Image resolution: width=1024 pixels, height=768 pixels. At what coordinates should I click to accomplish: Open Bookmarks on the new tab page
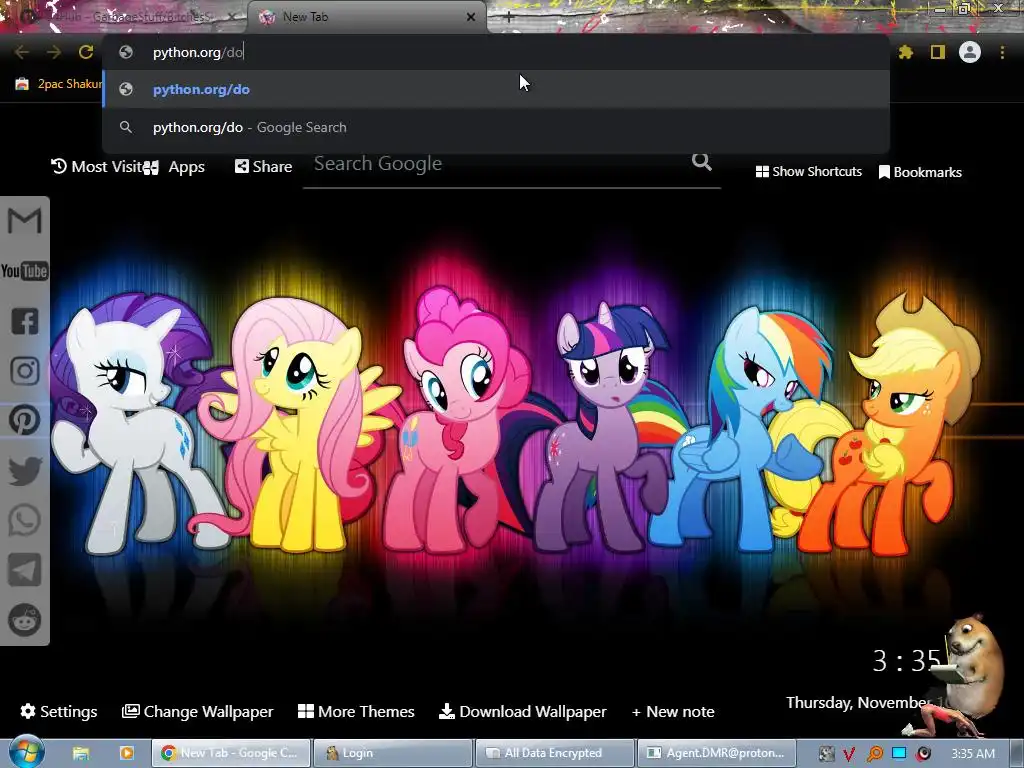point(920,172)
